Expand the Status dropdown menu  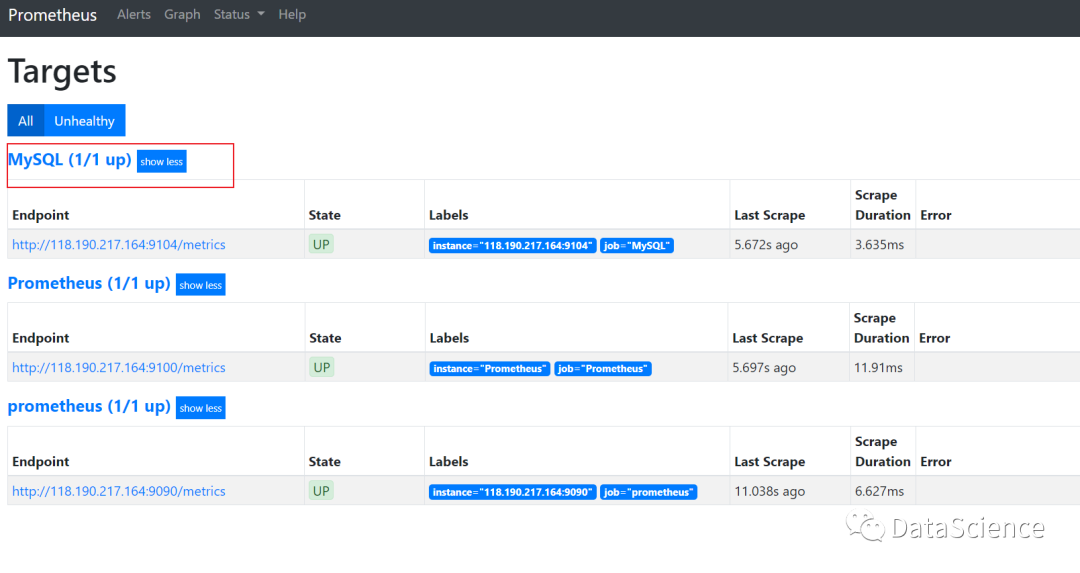point(239,15)
